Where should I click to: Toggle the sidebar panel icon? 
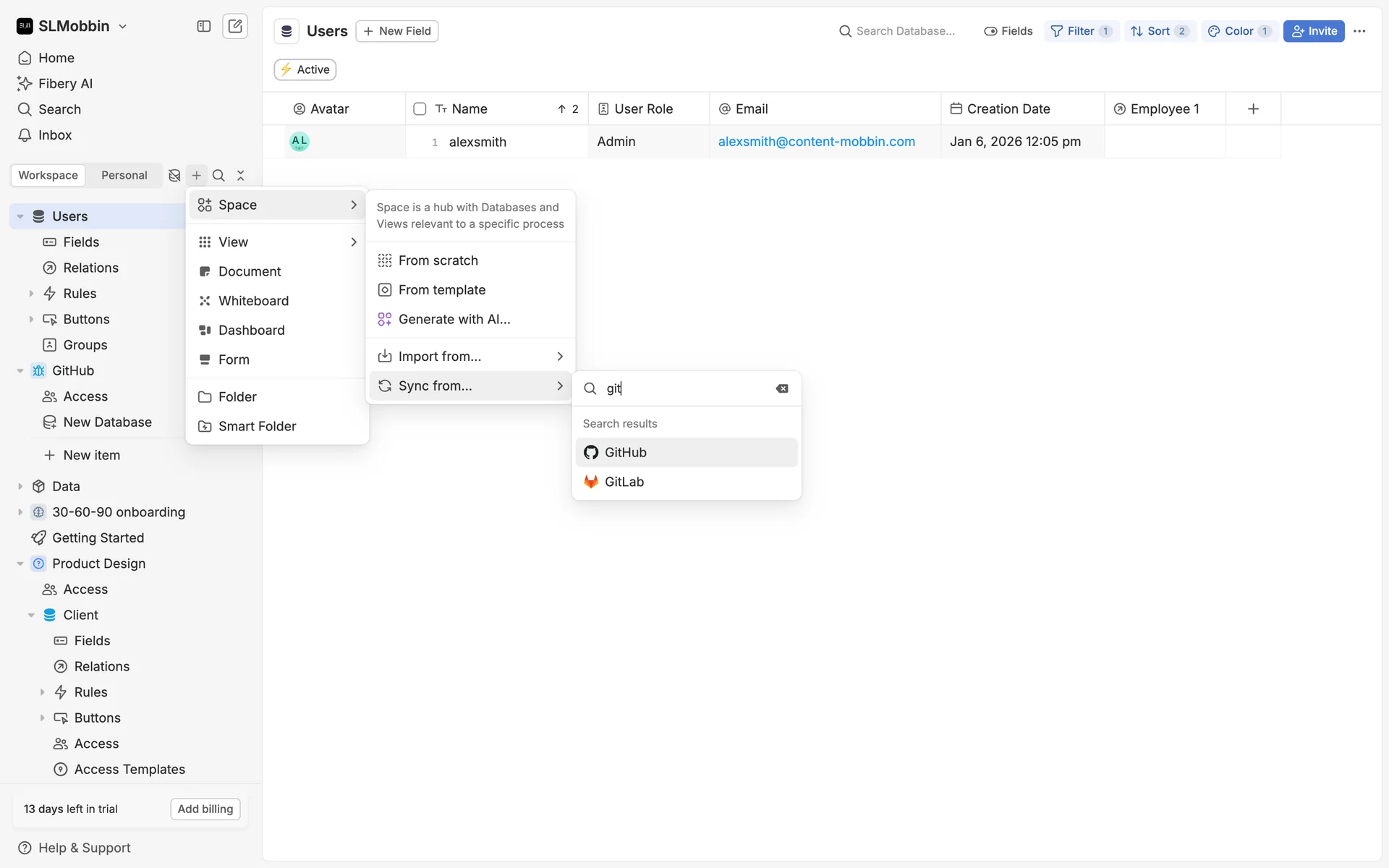(x=204, y=27)
